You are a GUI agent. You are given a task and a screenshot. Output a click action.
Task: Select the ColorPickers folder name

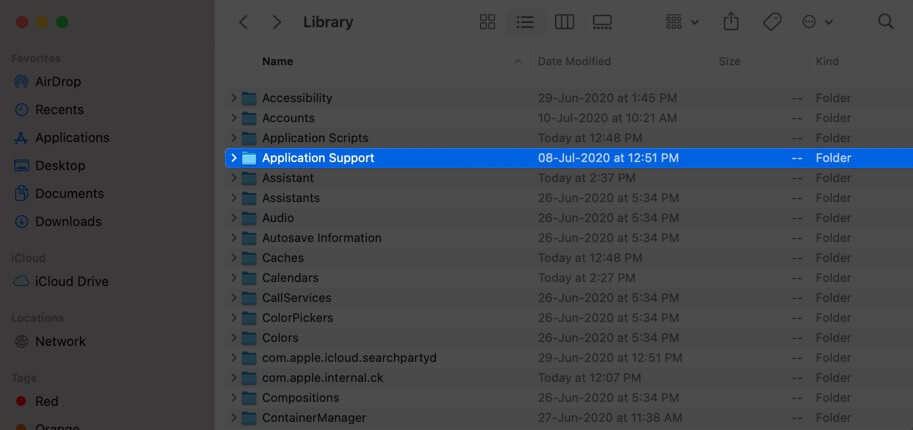pos(298,318)
